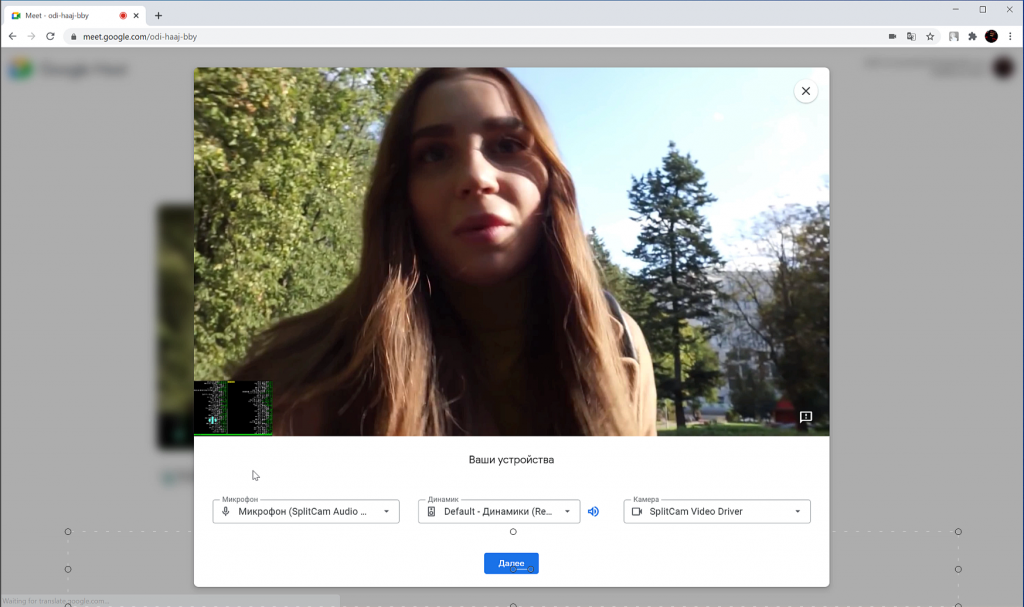Image resolution: width=1024 pixels, height=607 pixels.
Task: Open the Динамик device dropdown
Action: tap(499, 512)
